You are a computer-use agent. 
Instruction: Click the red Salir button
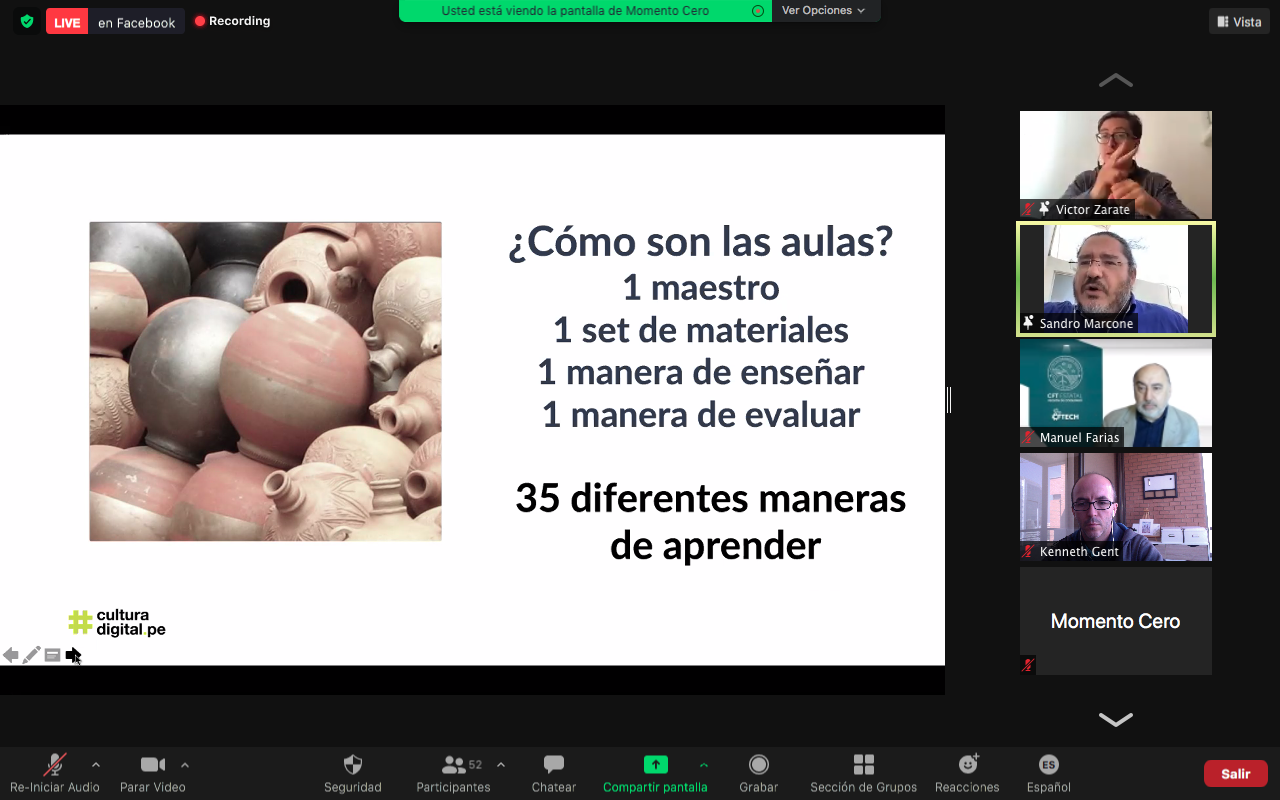tap(1235, 774)
